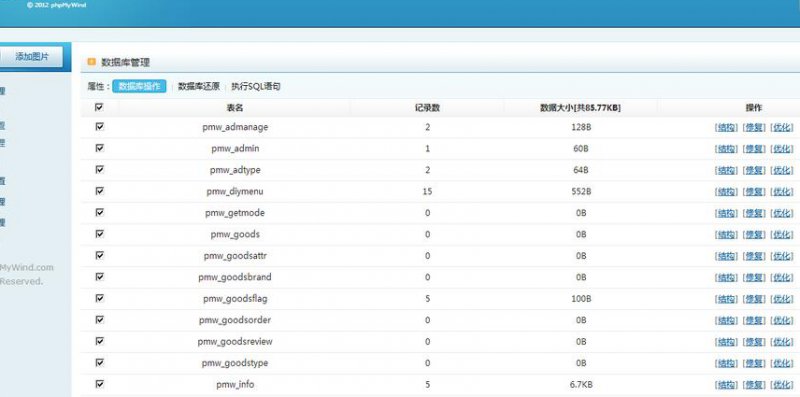The width and height of the screenshot is (800, 397).
Task: Click 修复 in the pmw_goodstype row
Action: (754, 363)
